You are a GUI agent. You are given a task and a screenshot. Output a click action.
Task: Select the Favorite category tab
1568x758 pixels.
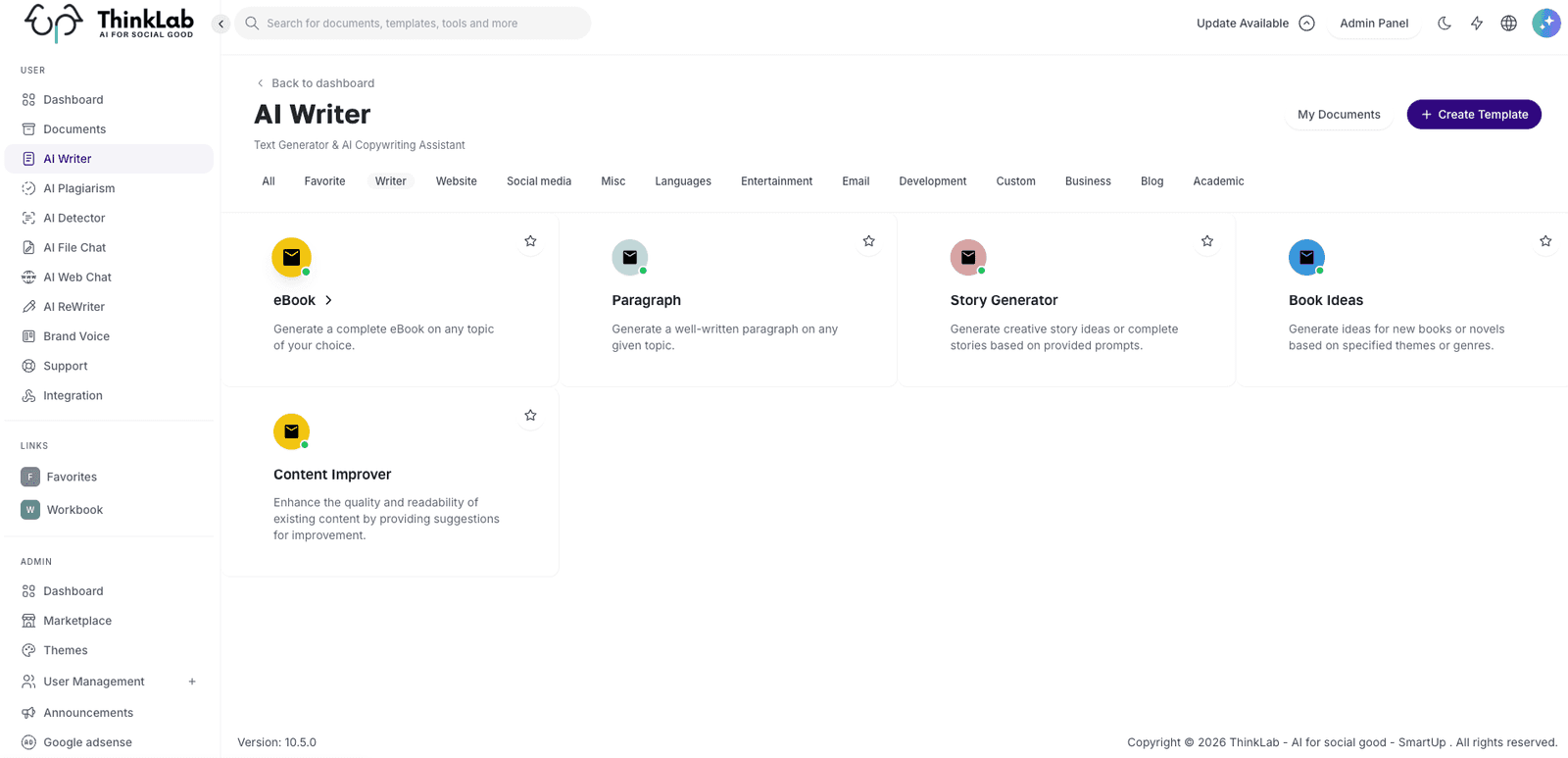click(324, 181)
